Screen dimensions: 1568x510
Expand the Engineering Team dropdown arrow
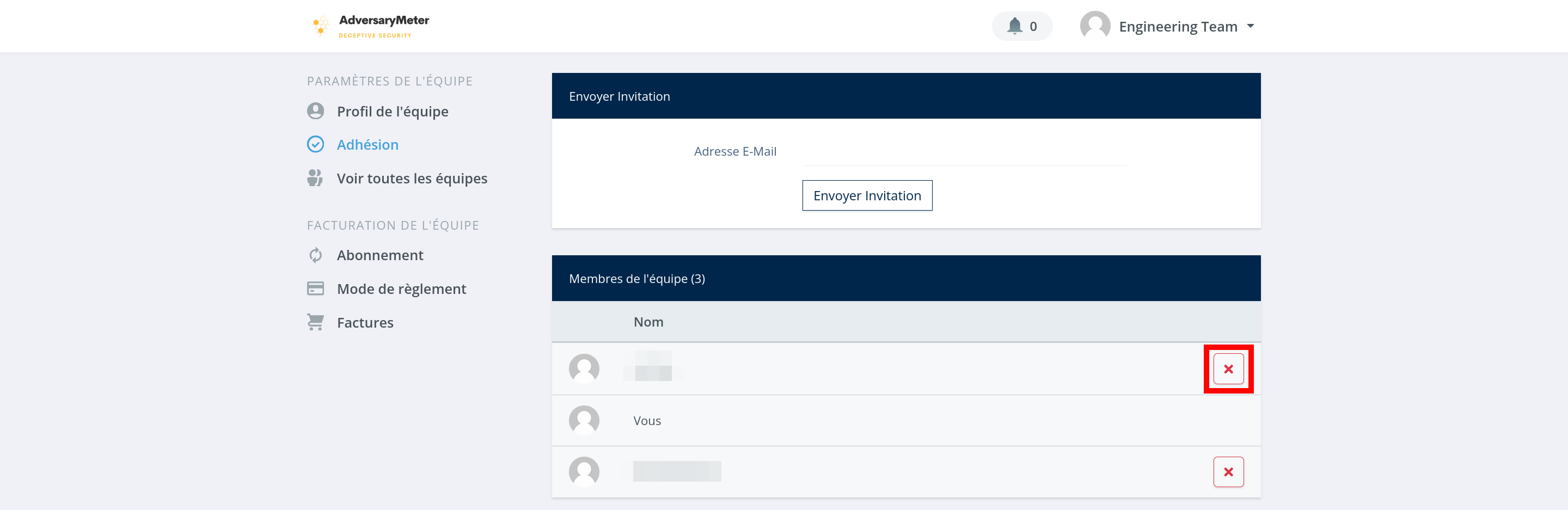(1250, 26)
